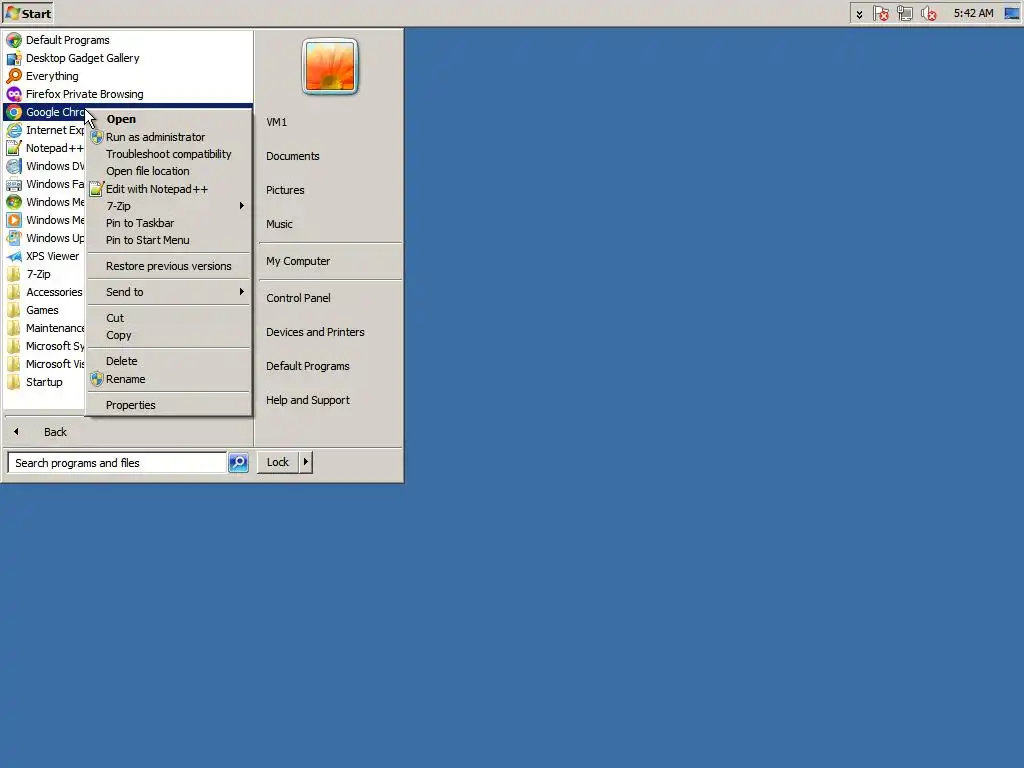The width and height of the screenshot is (1024, 768).
Task: Open the Lock options arrow
Action: [x=305, y=462]
